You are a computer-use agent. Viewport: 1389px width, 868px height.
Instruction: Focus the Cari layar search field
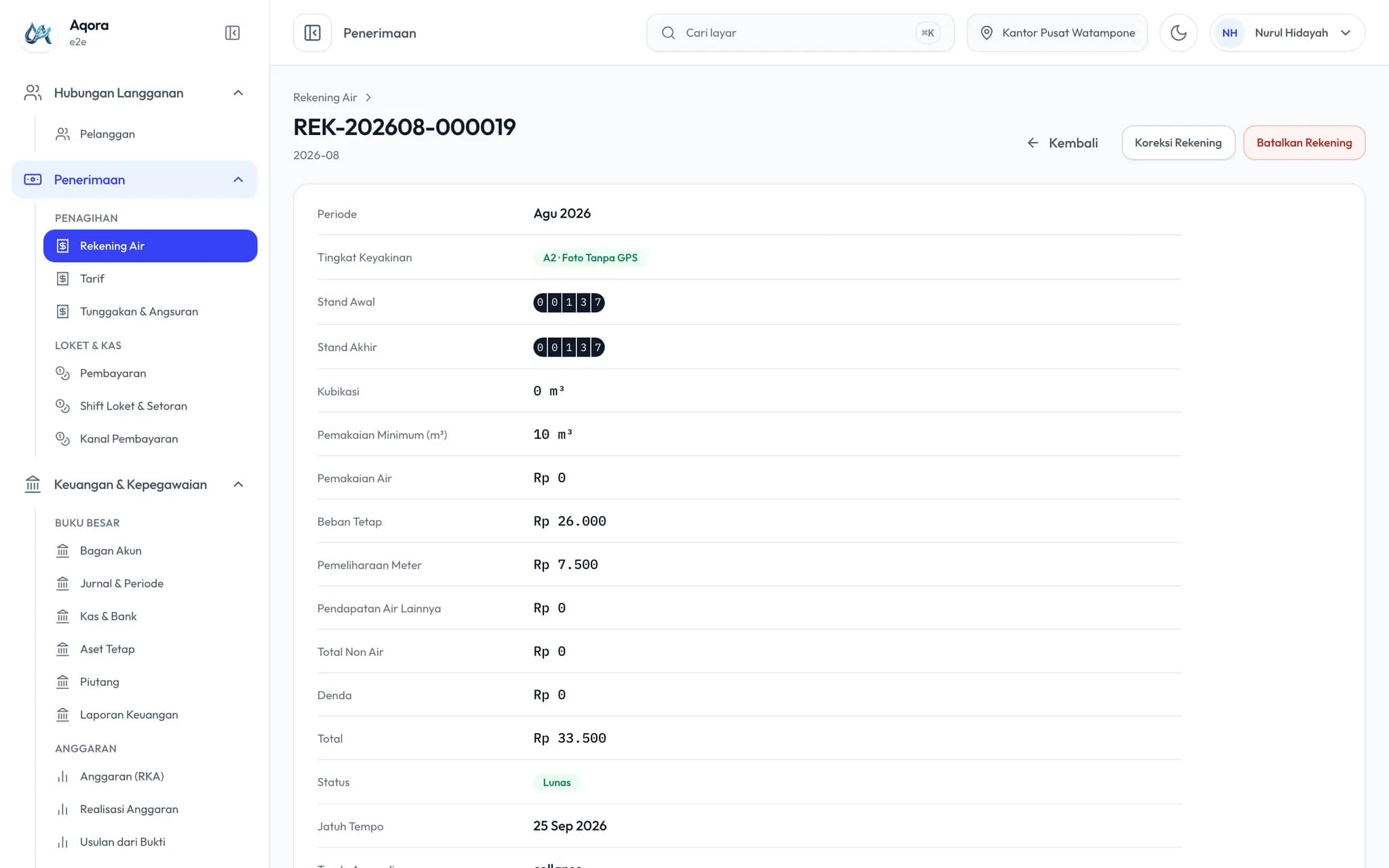800,33
